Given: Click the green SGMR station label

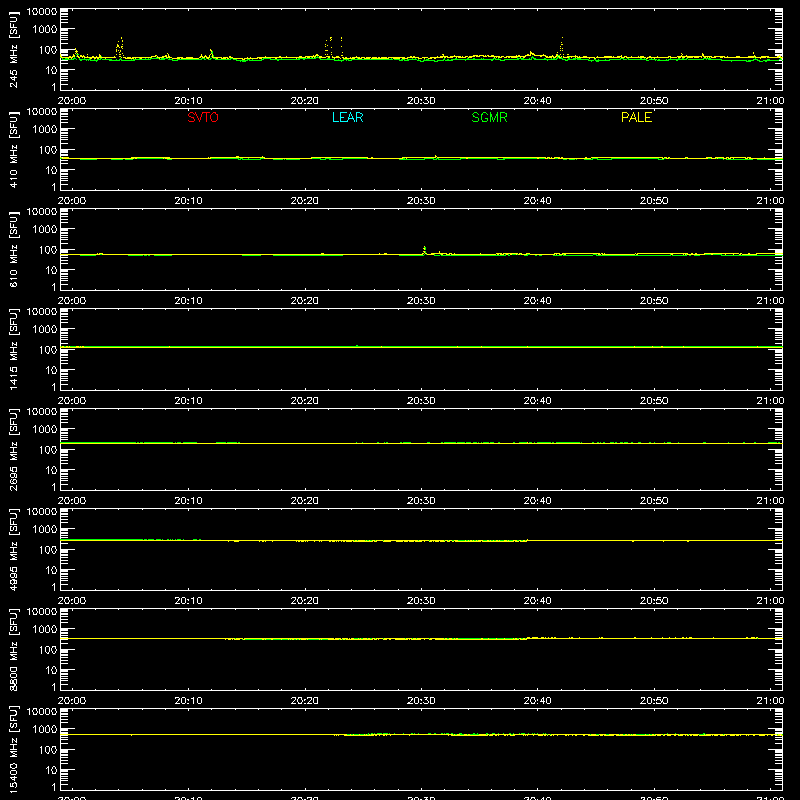Looking at the screenshot, I should [x=489, y=117].
